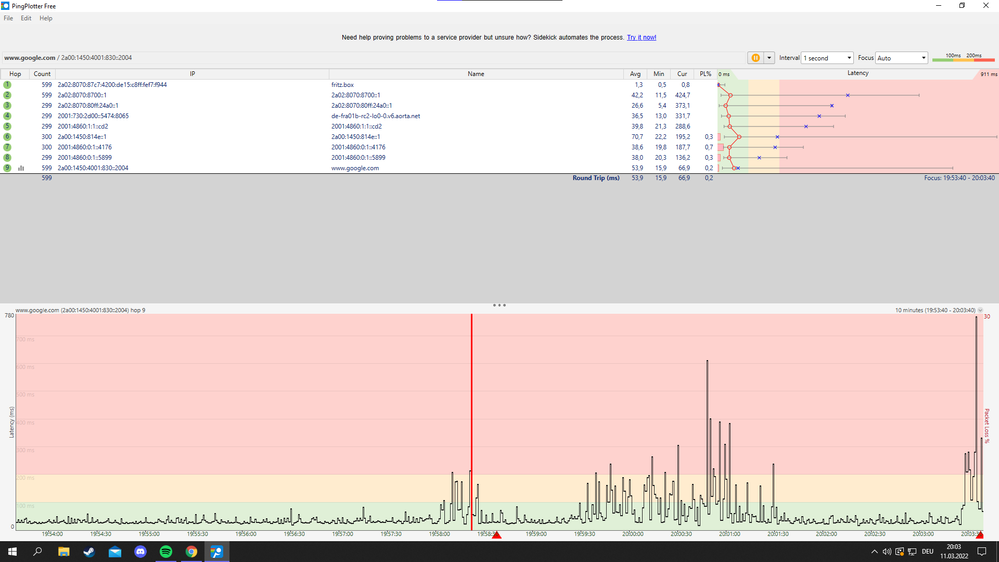Pause the trace with the orange pause button
This screenshot has width=999, height=562.
click(755, 57)
